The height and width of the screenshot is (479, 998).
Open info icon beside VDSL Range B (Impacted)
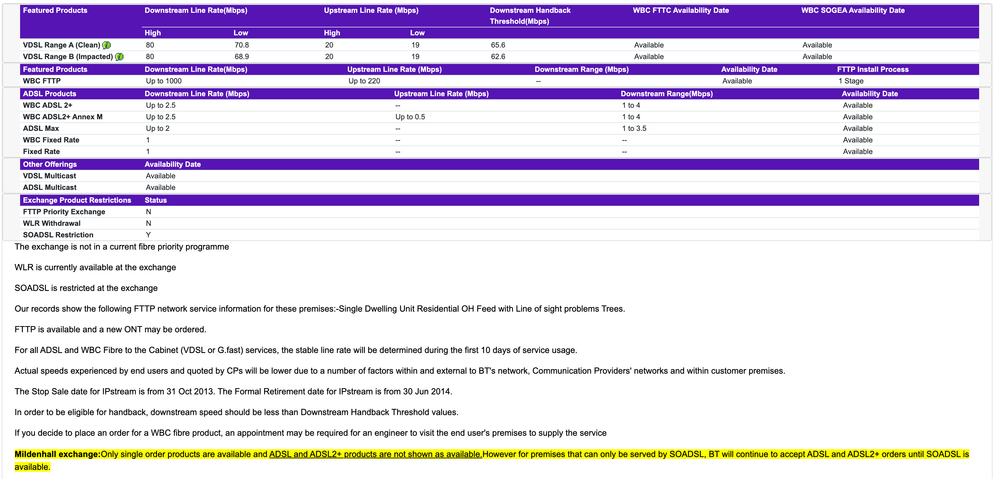click(x=119, y=57)
